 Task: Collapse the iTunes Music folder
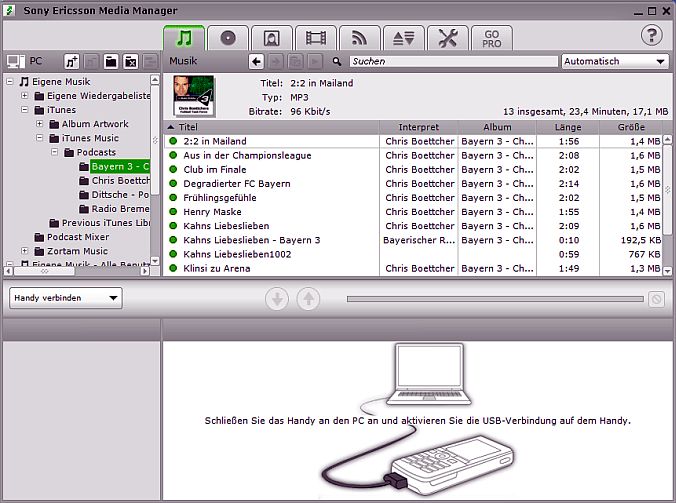[39, 138]
